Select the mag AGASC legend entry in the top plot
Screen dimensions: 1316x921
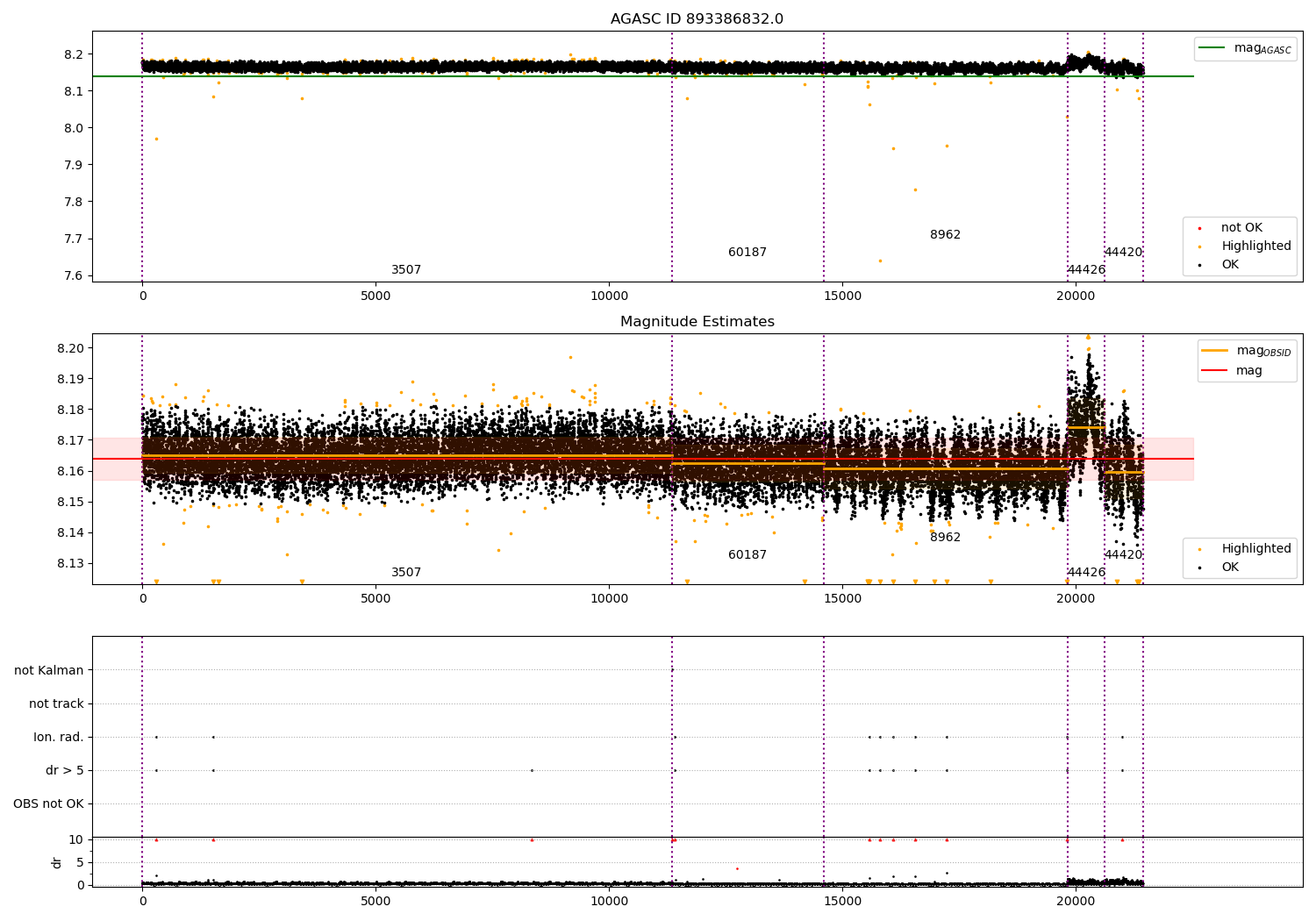[x=1246, y=48]
